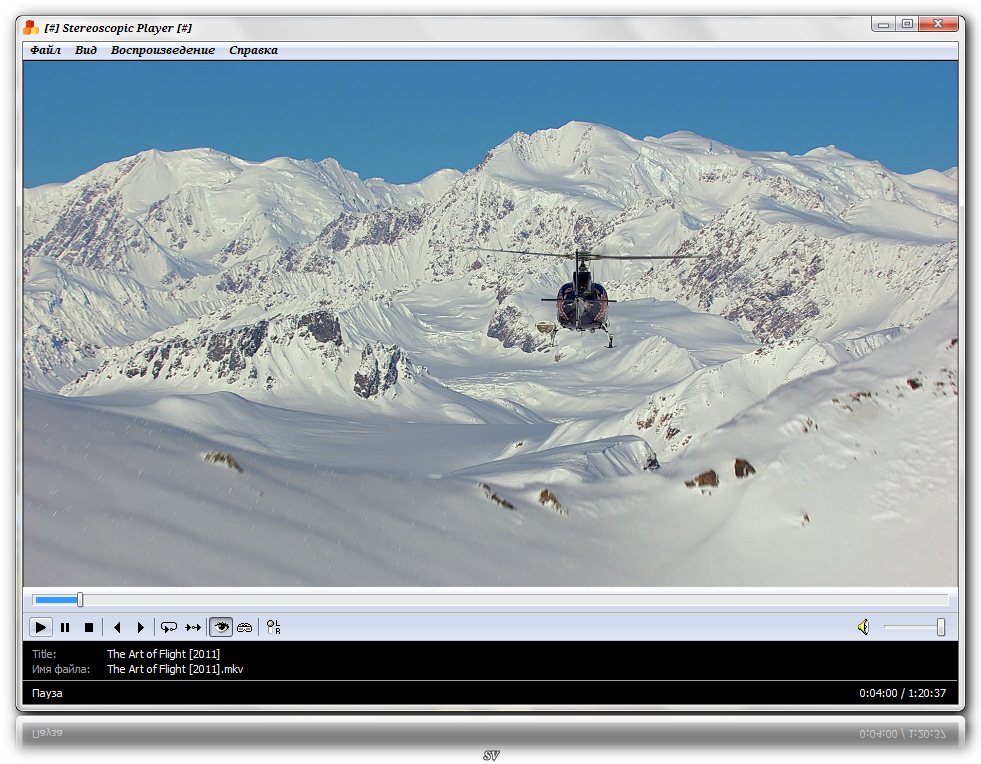Screen dimensions: 981x764
Task: Toggle the eye viewing mode button
Action: 220,627
